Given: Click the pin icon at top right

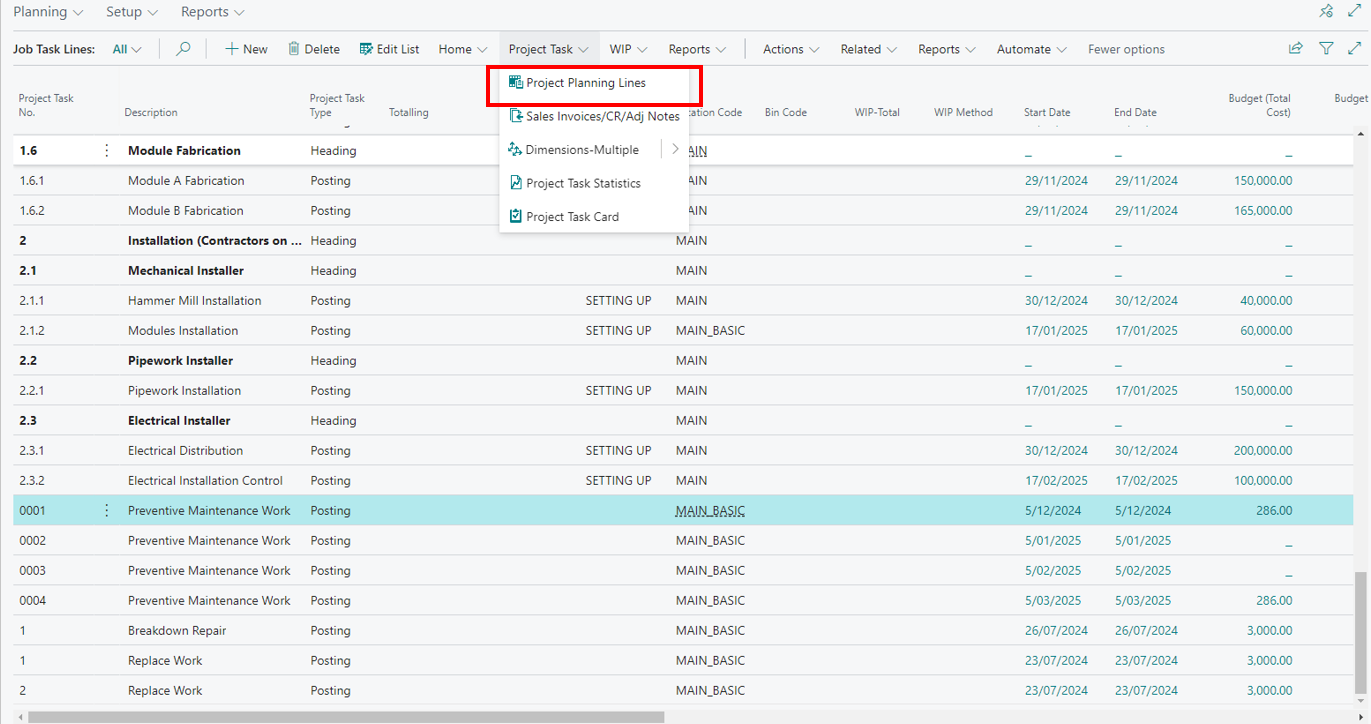Looking at the screenshot, I should [1326, 12].
